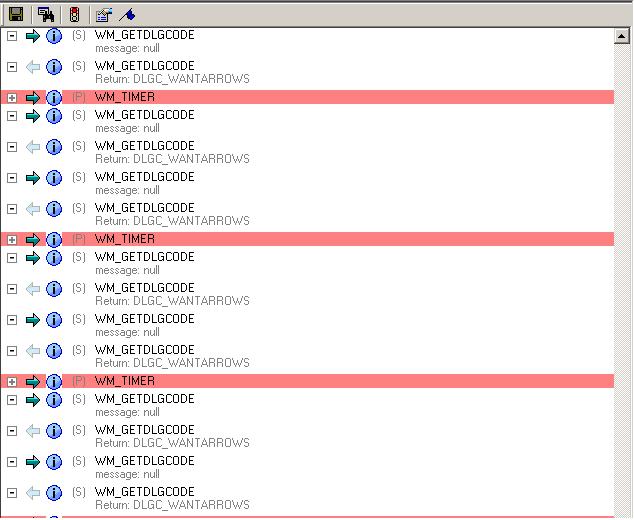Click the vertical scrollbar track
The height and width of the screenshot is (520, 634).
(x=621, y=281)
